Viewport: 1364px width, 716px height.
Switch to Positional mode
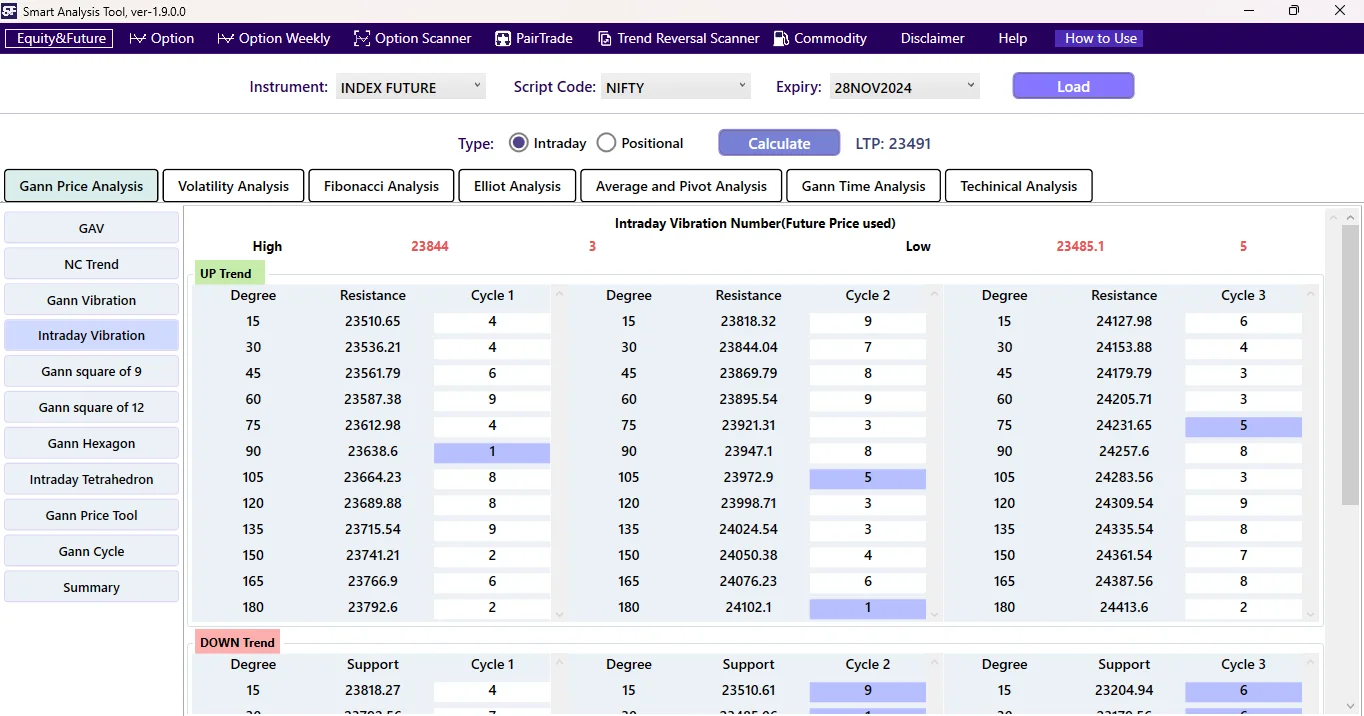click(606, 142)
